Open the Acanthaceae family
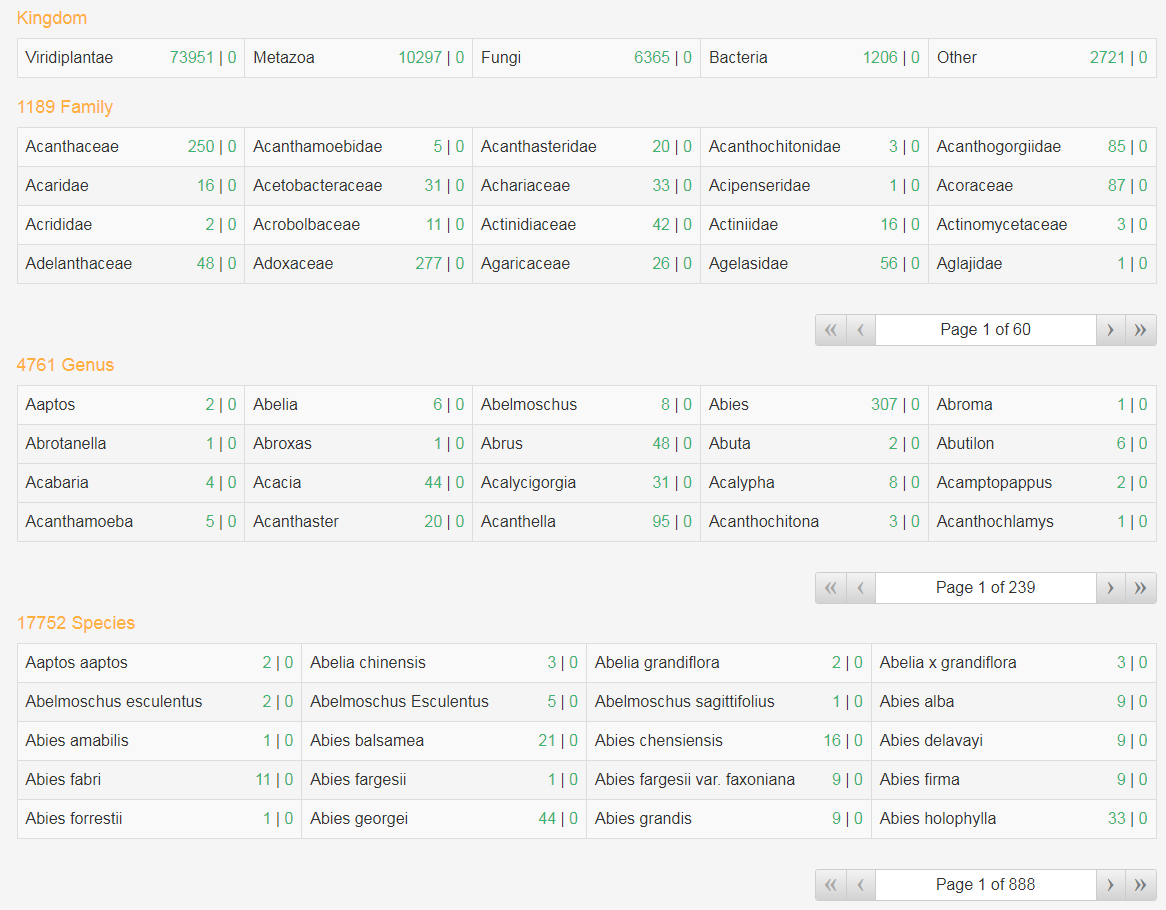The width and height of the screenshot is (1166, 910). click(72, 147)
